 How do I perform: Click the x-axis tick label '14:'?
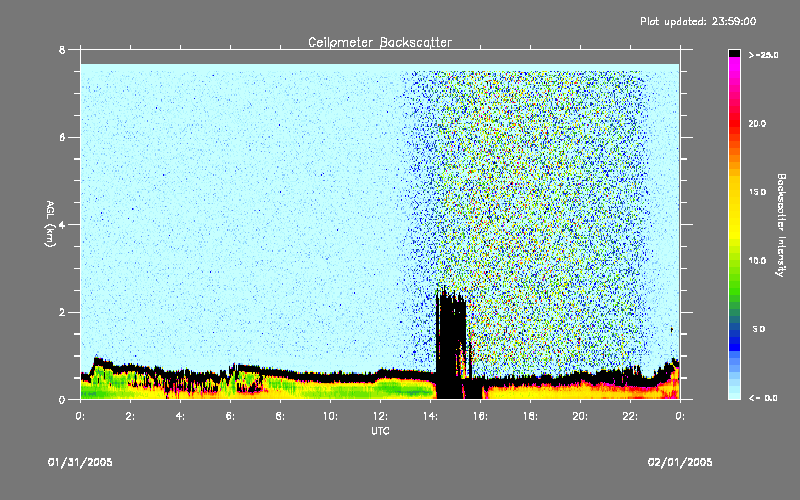(x=430, y=416)
